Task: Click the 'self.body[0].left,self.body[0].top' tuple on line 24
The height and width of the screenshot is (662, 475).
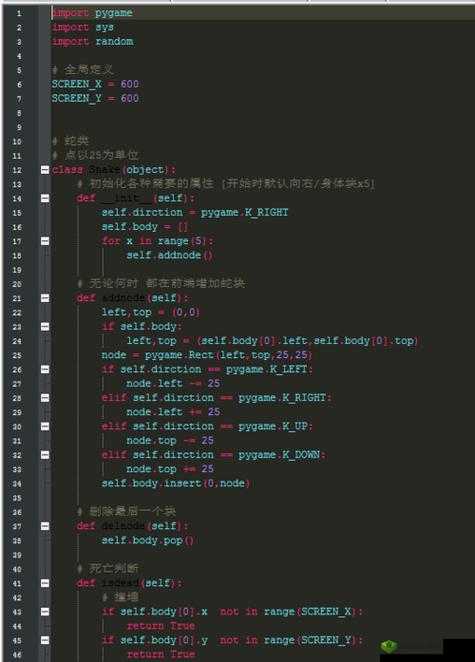Action: pos(307,341)
